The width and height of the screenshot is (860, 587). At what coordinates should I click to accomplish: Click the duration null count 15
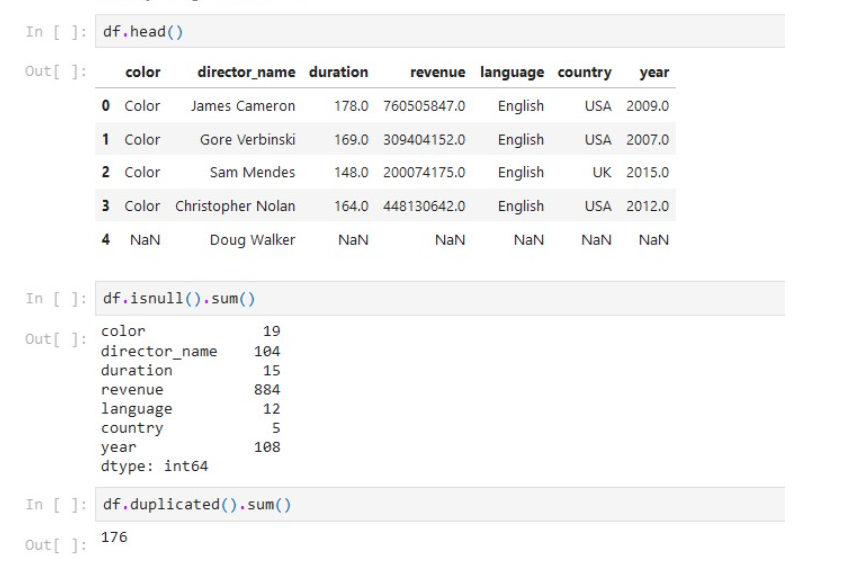[x=271, y=370]
